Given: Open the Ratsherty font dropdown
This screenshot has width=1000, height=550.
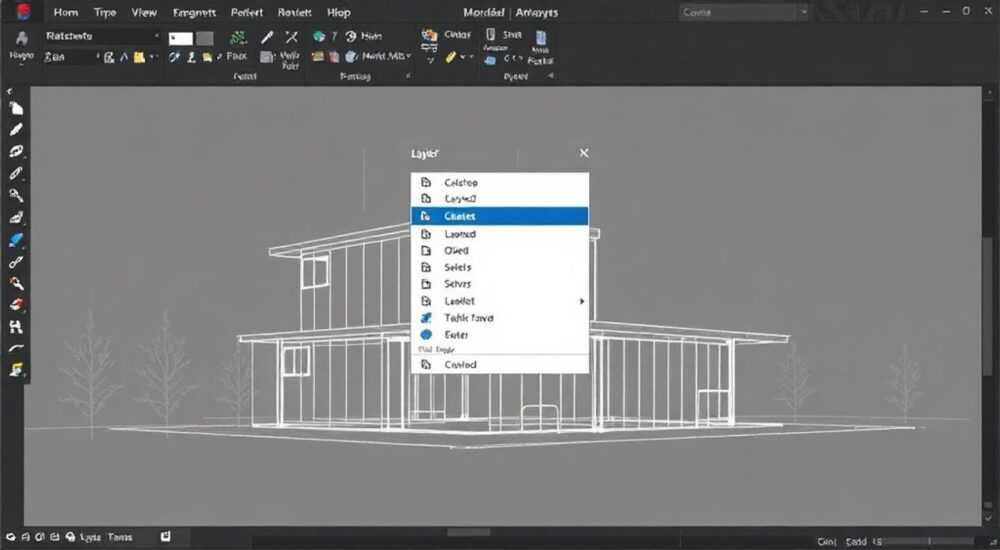Looking at the screenshot, I should [101, 36].
